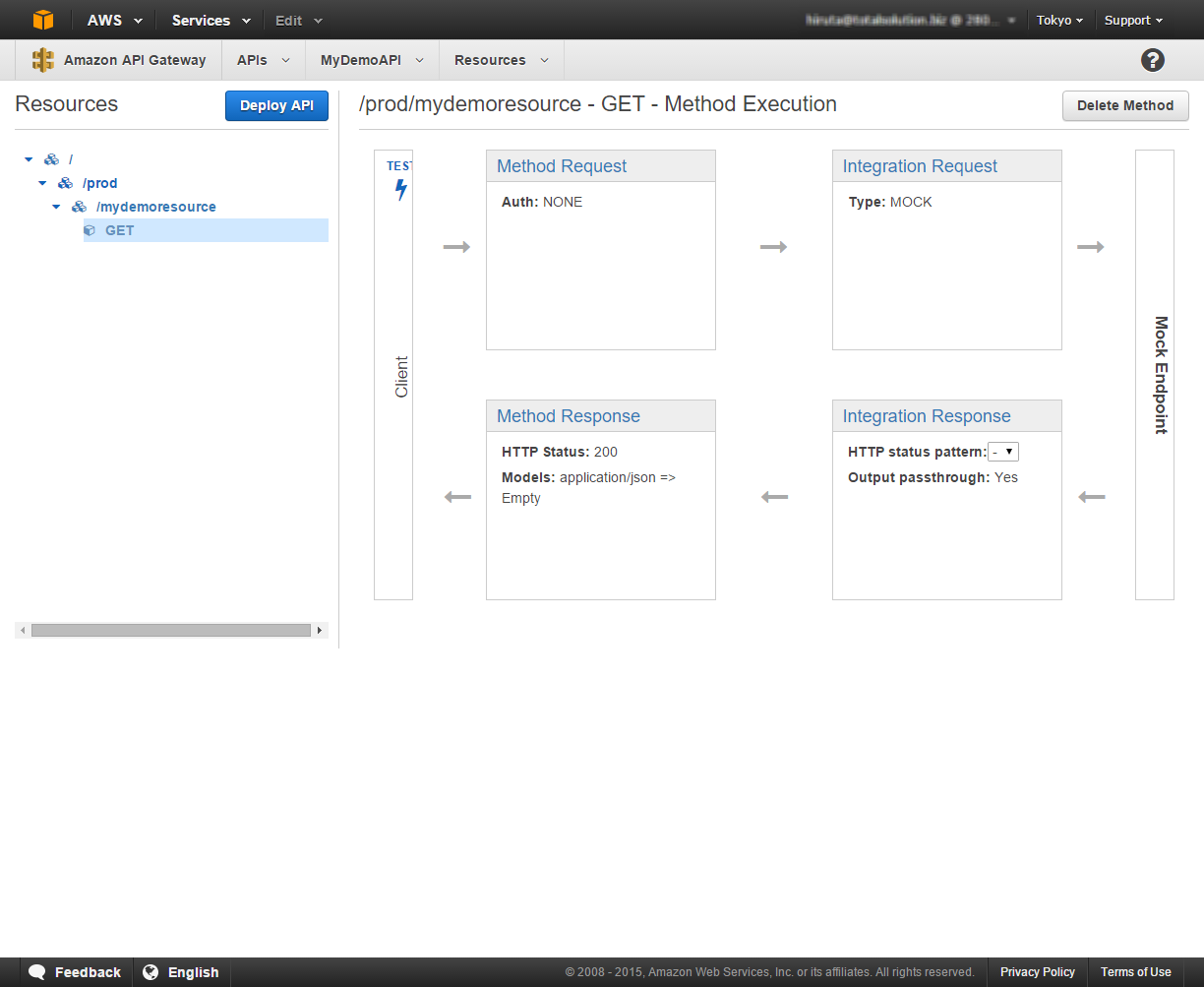The image size is (1204, 987).
Task: Select the /mydemoresource resource
Action: tap(155, 207)
